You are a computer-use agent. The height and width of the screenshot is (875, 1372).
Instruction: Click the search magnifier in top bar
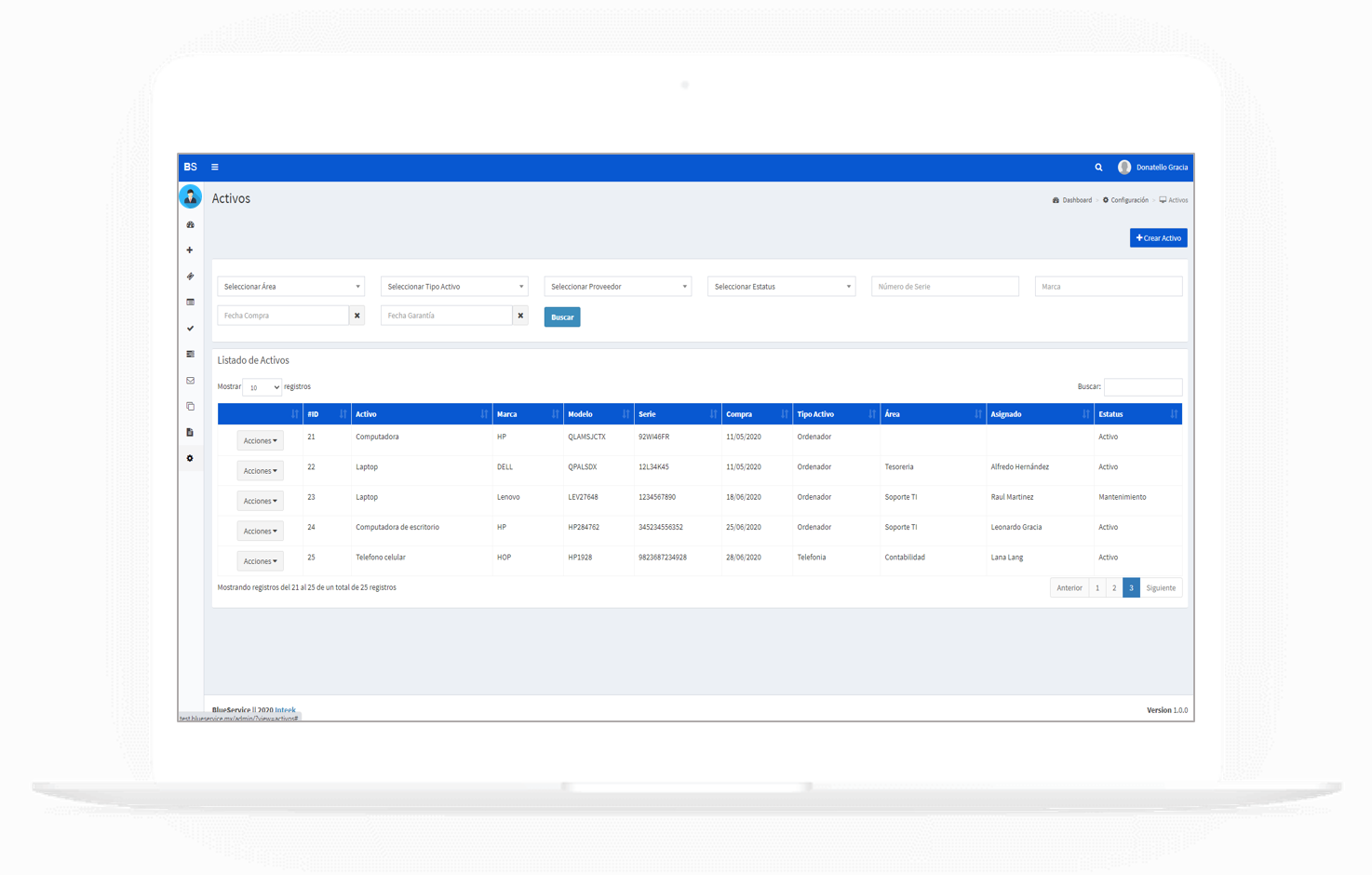[x=1098, y=168]
